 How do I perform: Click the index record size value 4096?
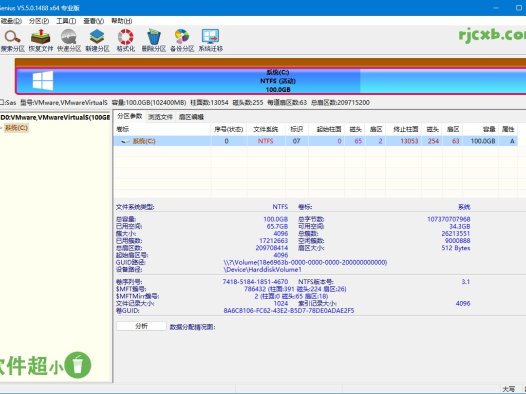click(463, 303)
